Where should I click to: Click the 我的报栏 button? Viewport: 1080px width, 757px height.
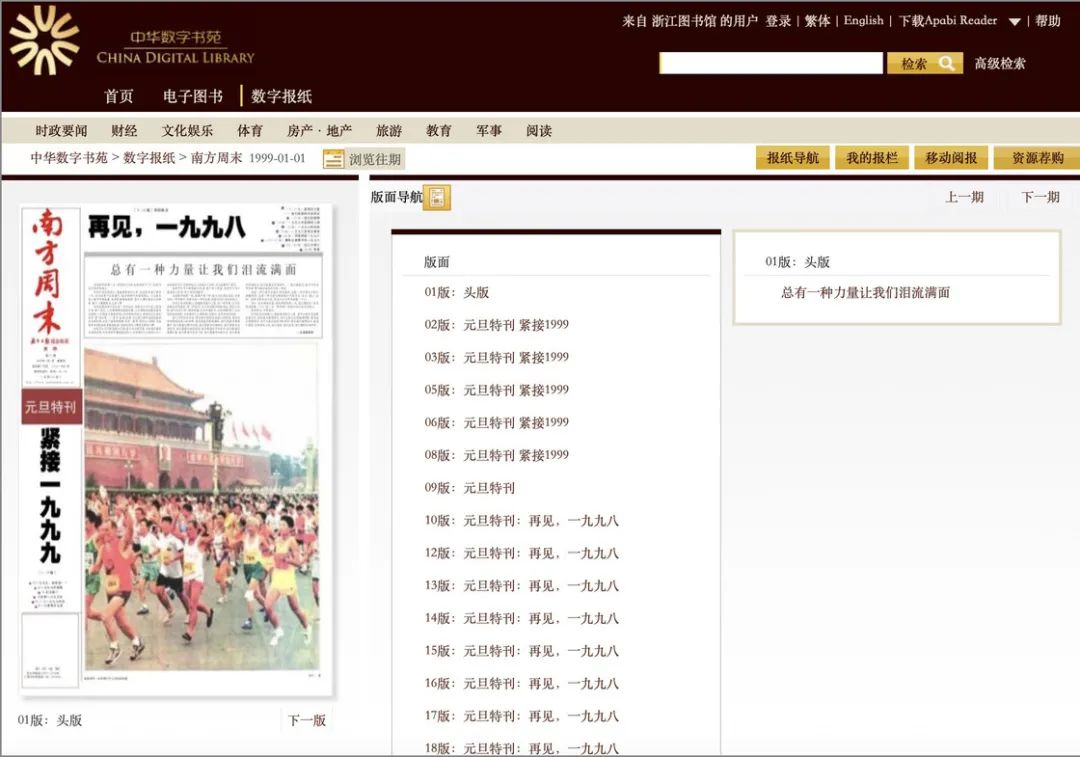click(872, 158)
